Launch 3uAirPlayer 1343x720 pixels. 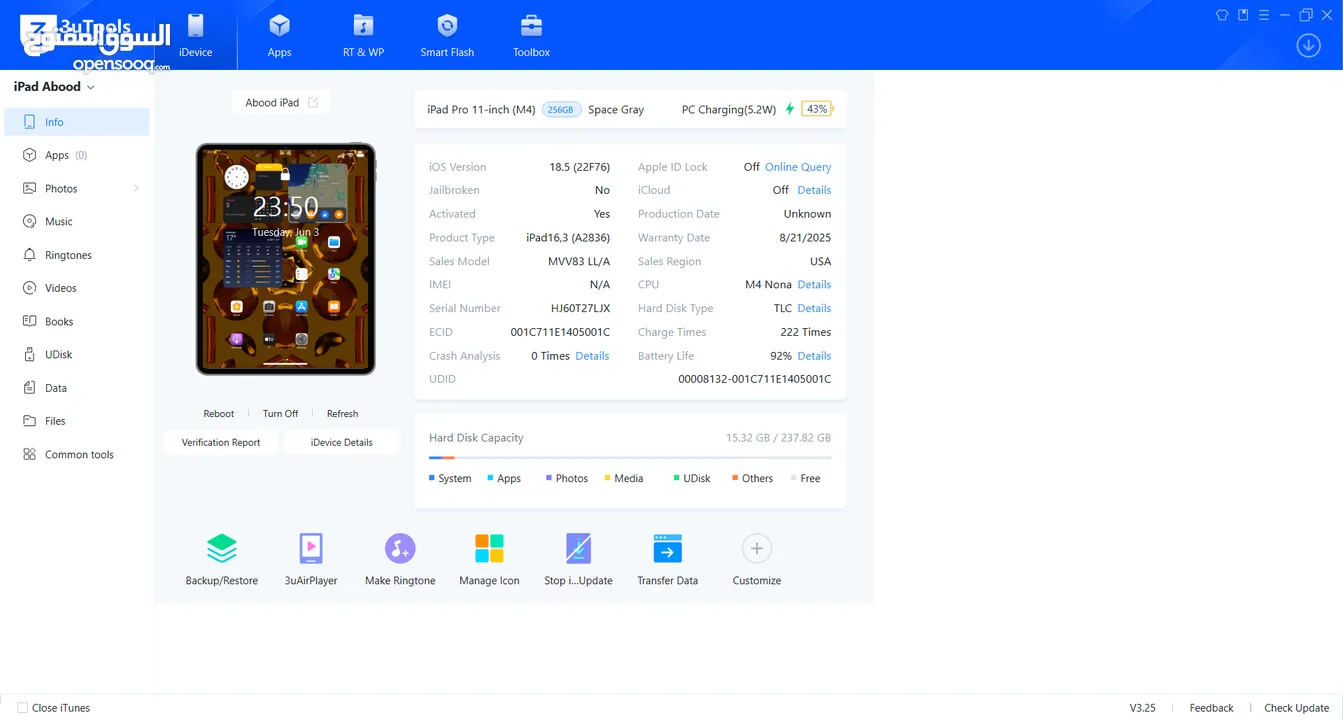pyautogui.click(x=311, y=560)
